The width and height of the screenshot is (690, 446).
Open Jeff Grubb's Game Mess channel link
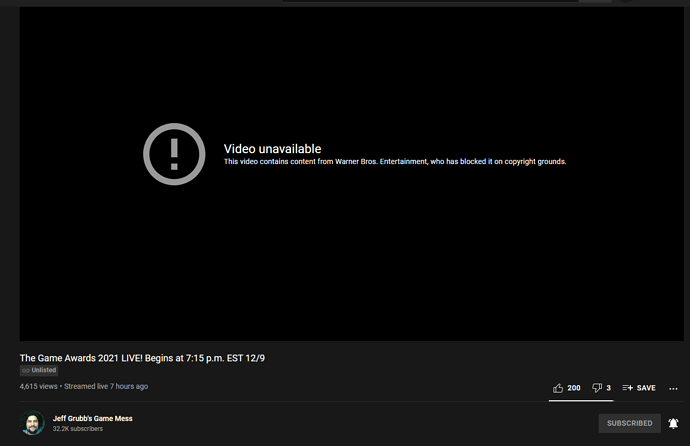92,418
